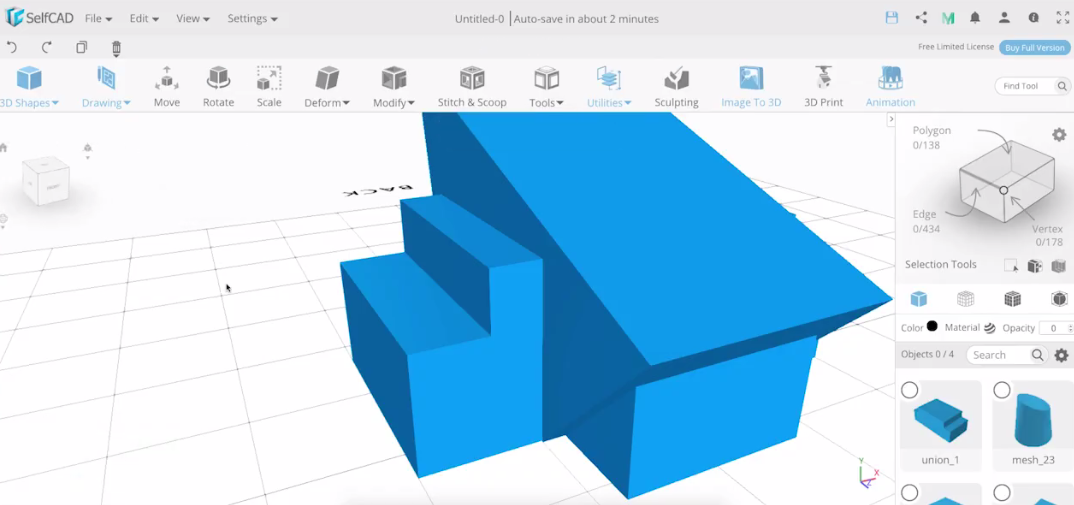Collapse the right side panel arrow
Image resolution: width=1074 pixels, height=505 pixels.
pos(891,119)
